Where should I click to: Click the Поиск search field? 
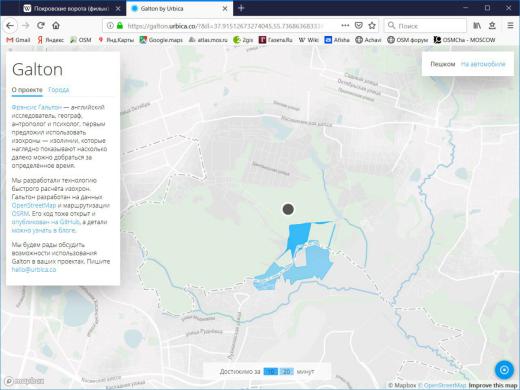click(425, 25)
